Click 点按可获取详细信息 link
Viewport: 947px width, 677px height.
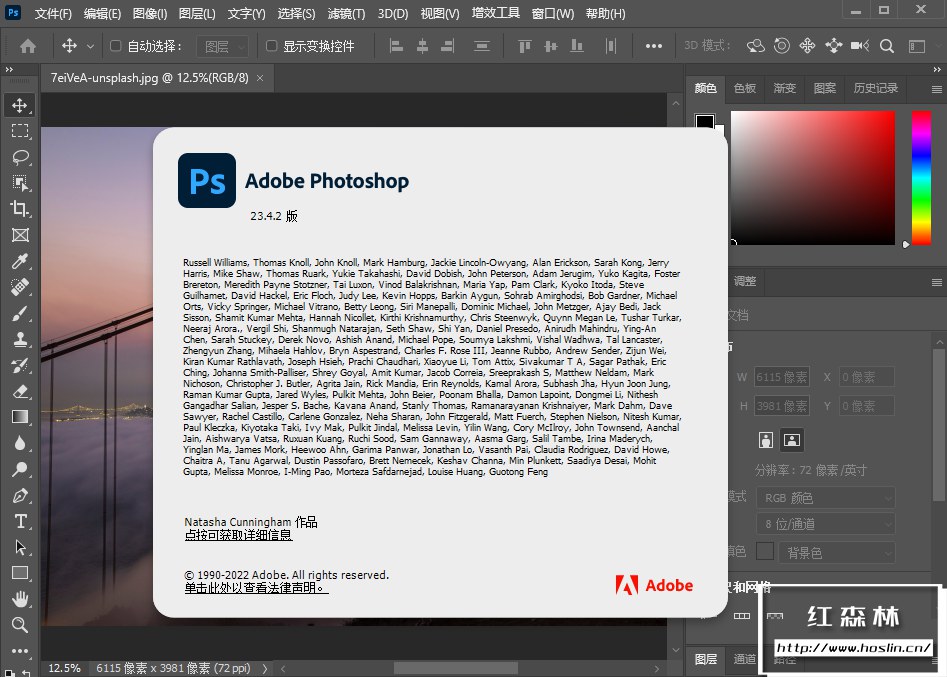point(239,535)
